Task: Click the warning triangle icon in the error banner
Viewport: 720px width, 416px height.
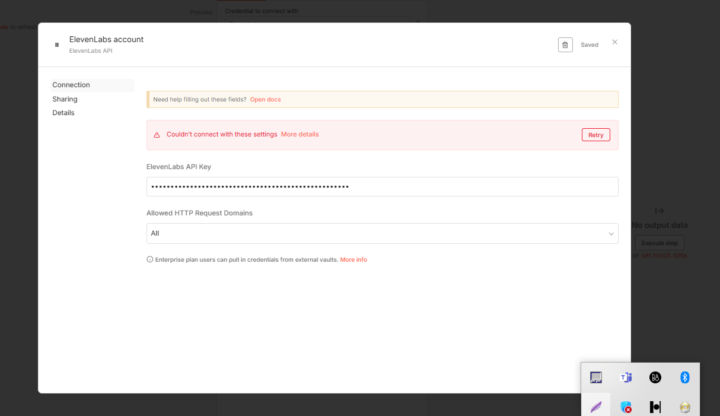Action: click(x=157, y=135)
